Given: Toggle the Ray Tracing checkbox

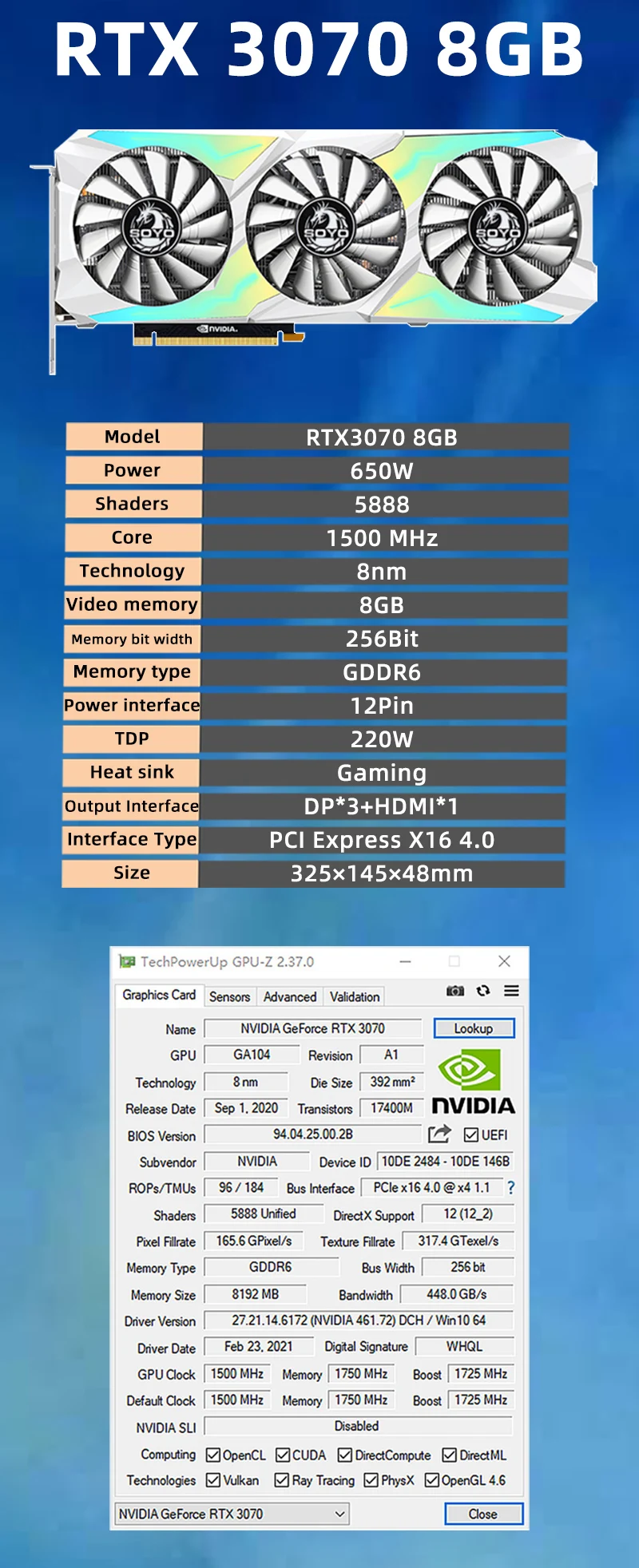Looking at the screenshot, I should [x=281, y=1480].
